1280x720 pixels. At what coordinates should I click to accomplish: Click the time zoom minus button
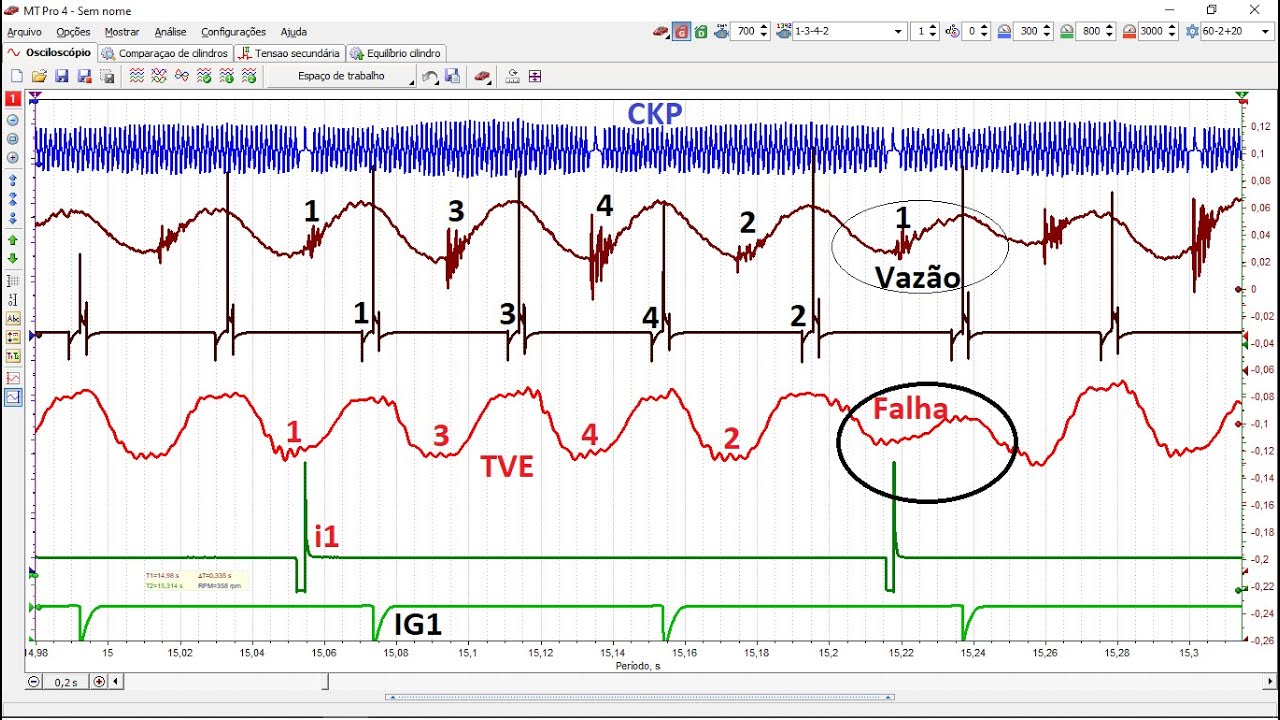pos(35,682)
